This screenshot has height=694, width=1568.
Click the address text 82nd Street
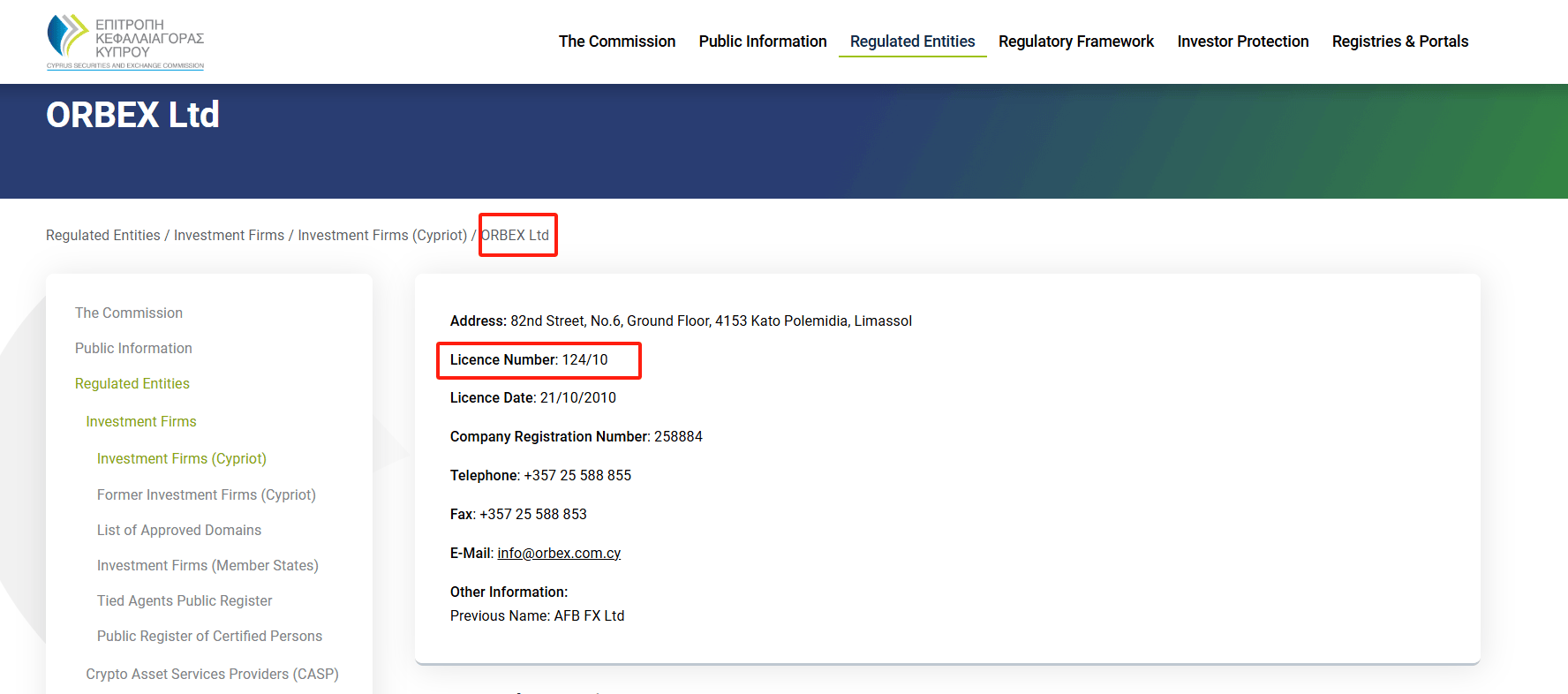681,321
